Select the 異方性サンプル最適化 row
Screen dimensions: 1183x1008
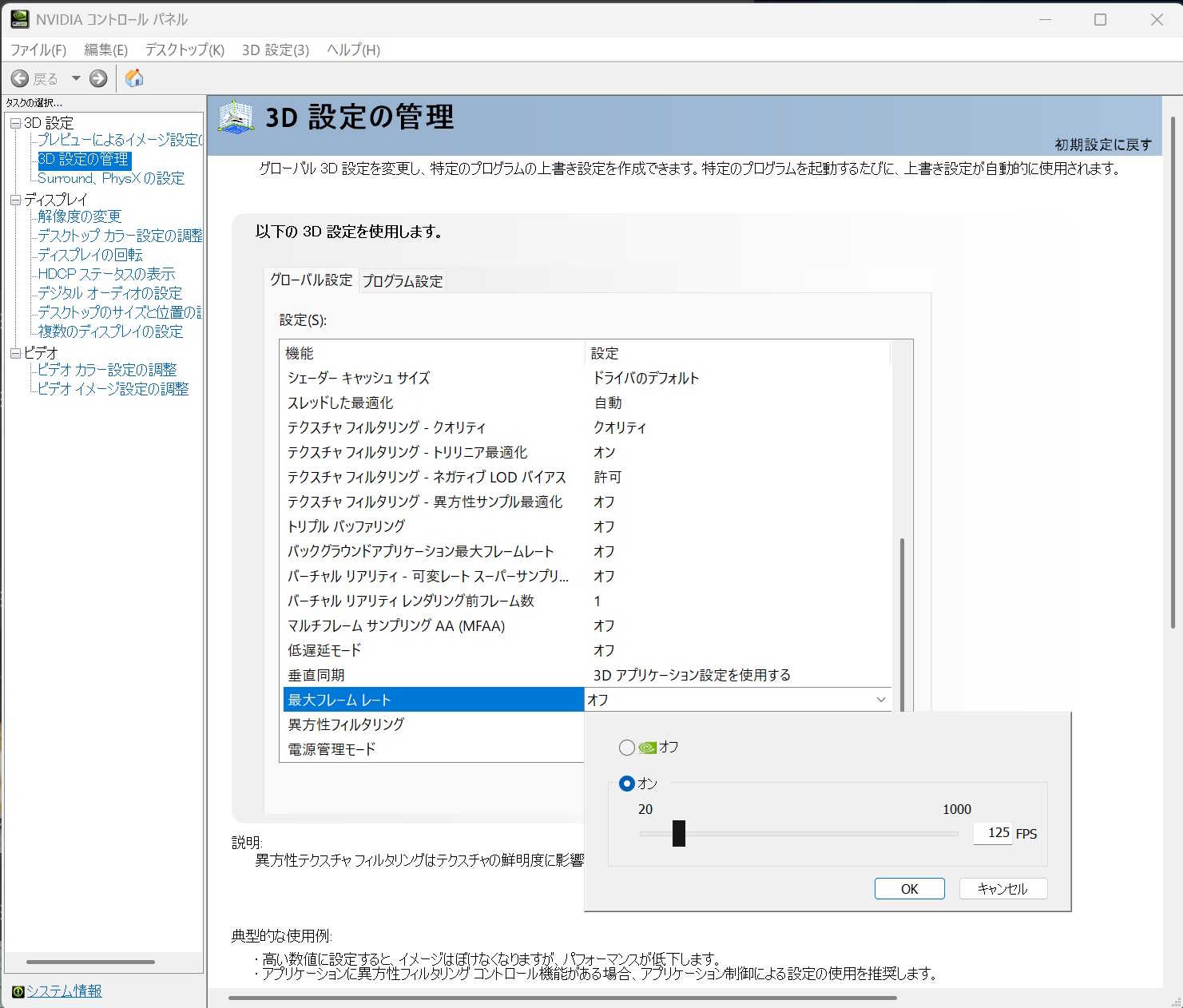coord(587,502)
